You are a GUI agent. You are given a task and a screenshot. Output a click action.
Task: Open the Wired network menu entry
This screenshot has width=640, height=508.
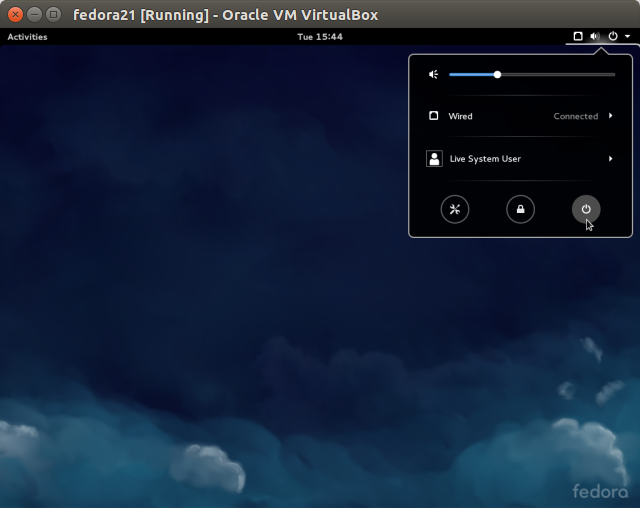pos(520,116)
